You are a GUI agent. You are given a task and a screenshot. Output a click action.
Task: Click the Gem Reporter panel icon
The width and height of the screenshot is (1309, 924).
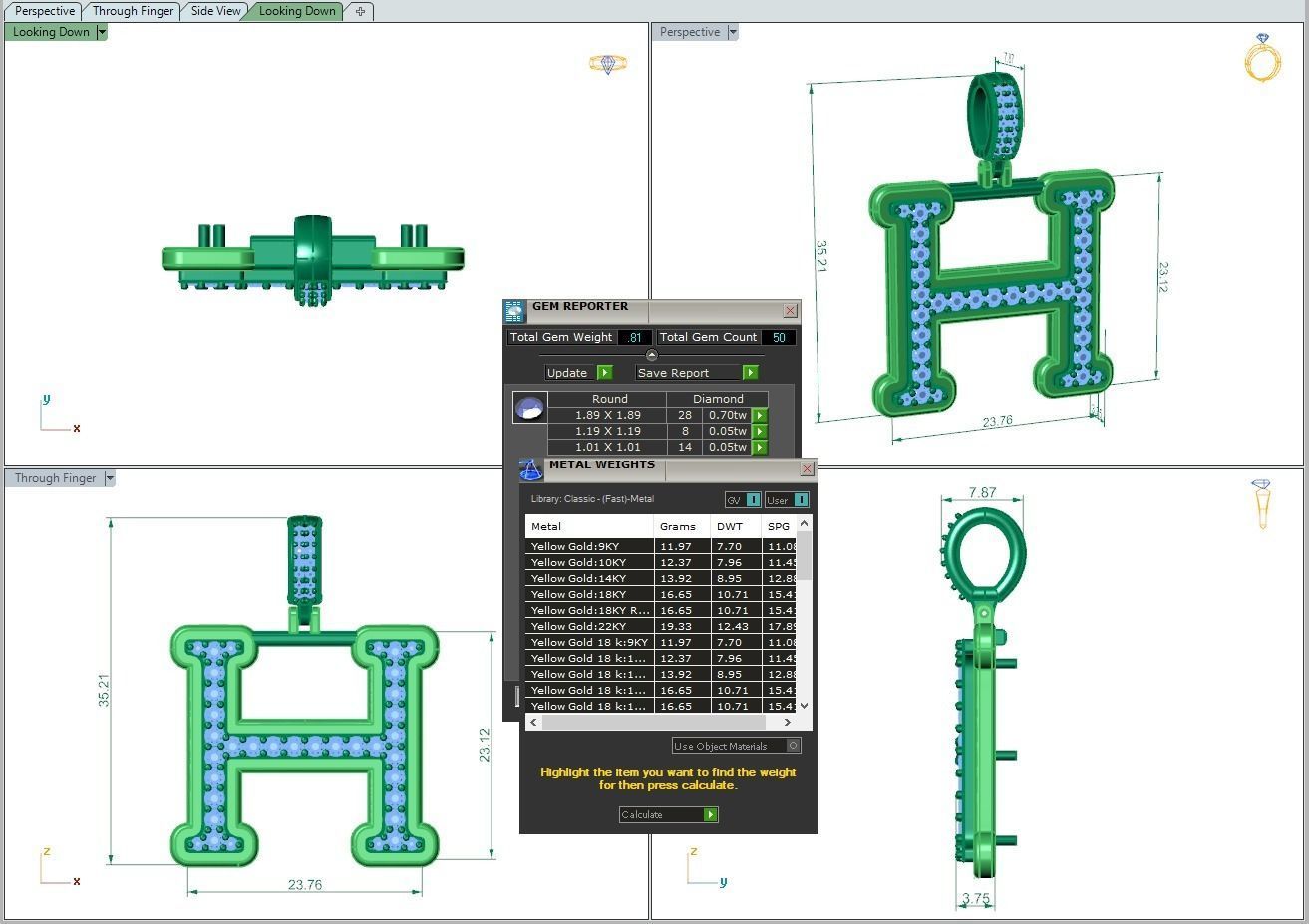coord(514,312)
